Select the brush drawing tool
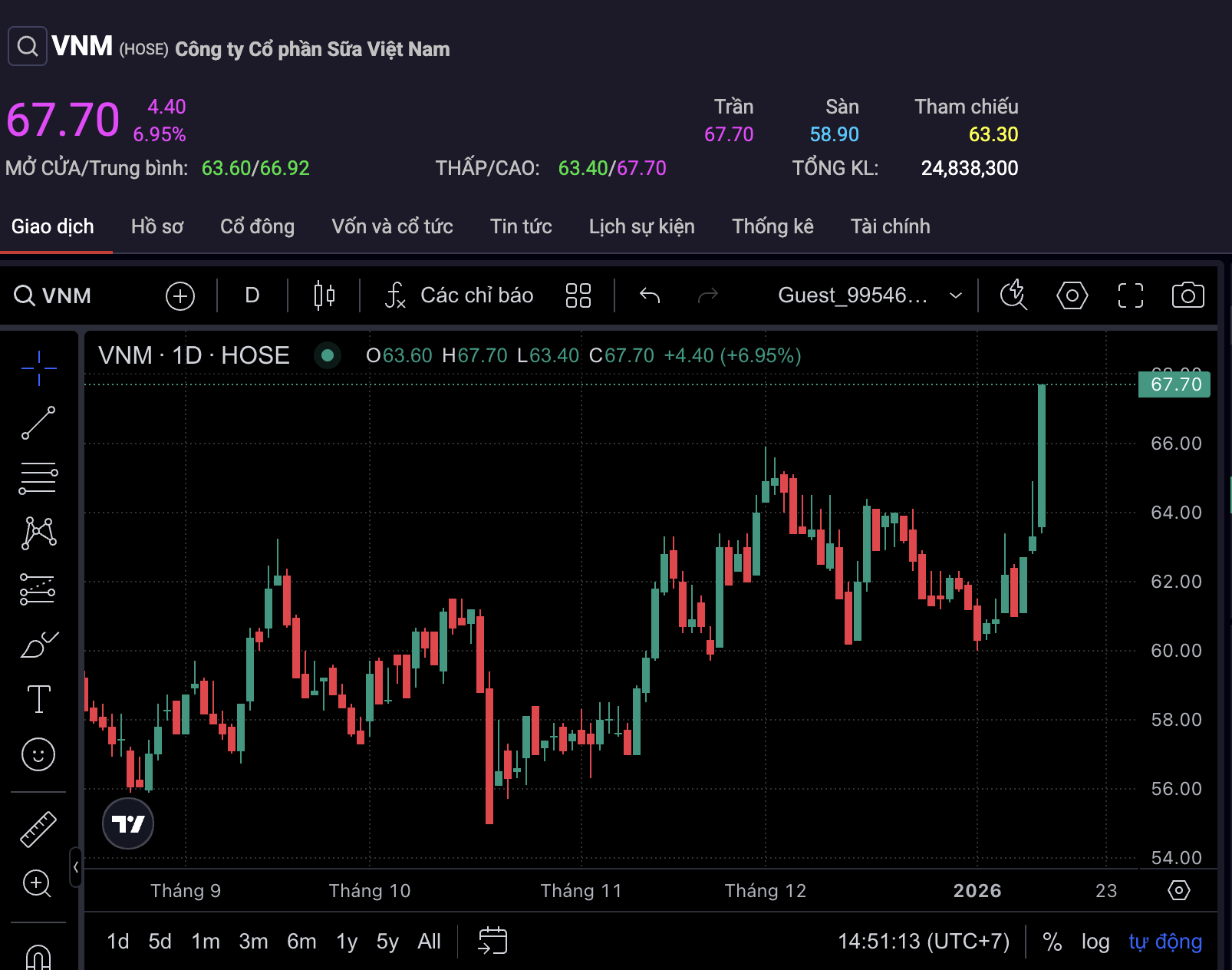The height and width of the screenshot is (970, 1232). pos(38,645)
